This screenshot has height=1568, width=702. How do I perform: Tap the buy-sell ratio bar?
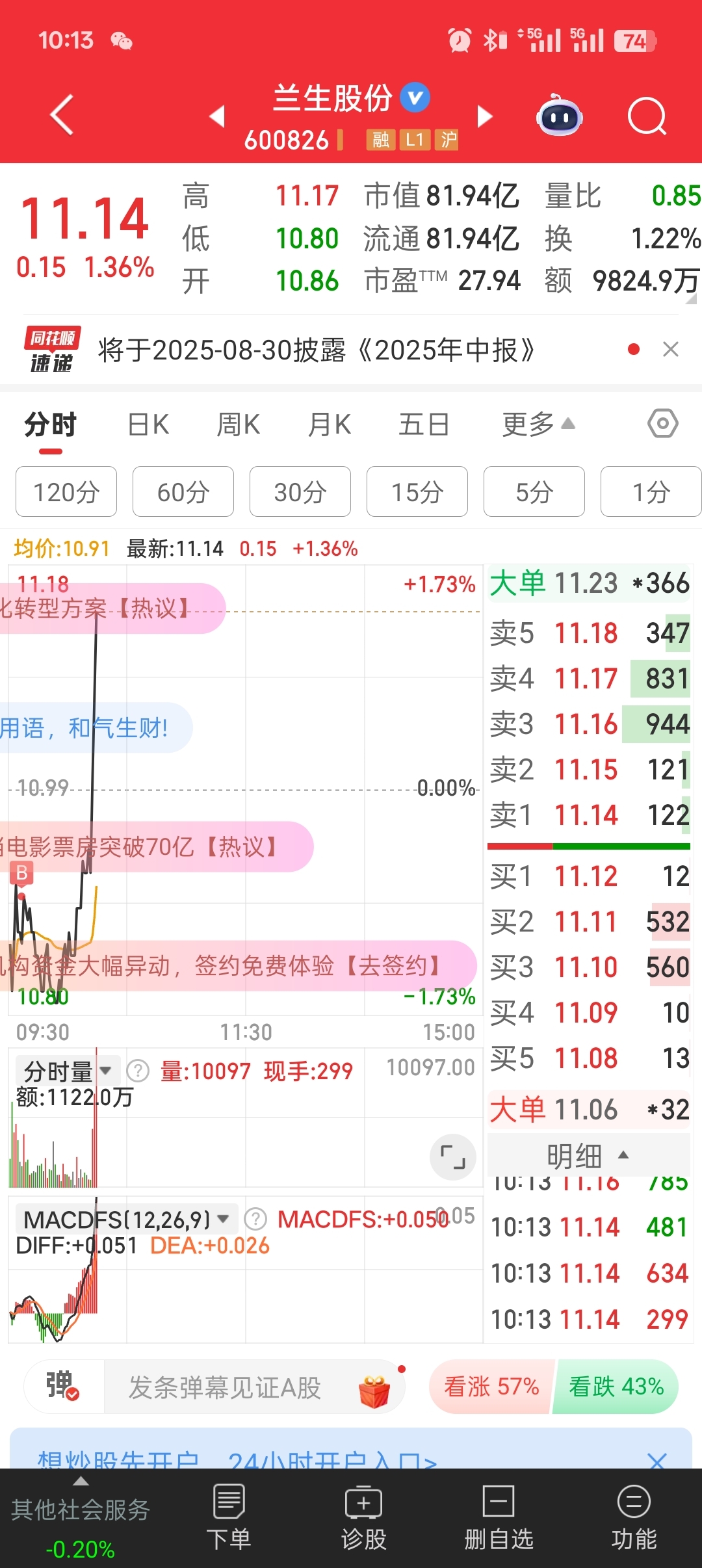[x=589, y=846]
